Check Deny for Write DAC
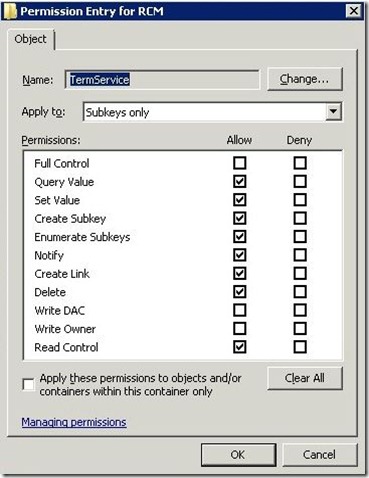 coord(300,310)
